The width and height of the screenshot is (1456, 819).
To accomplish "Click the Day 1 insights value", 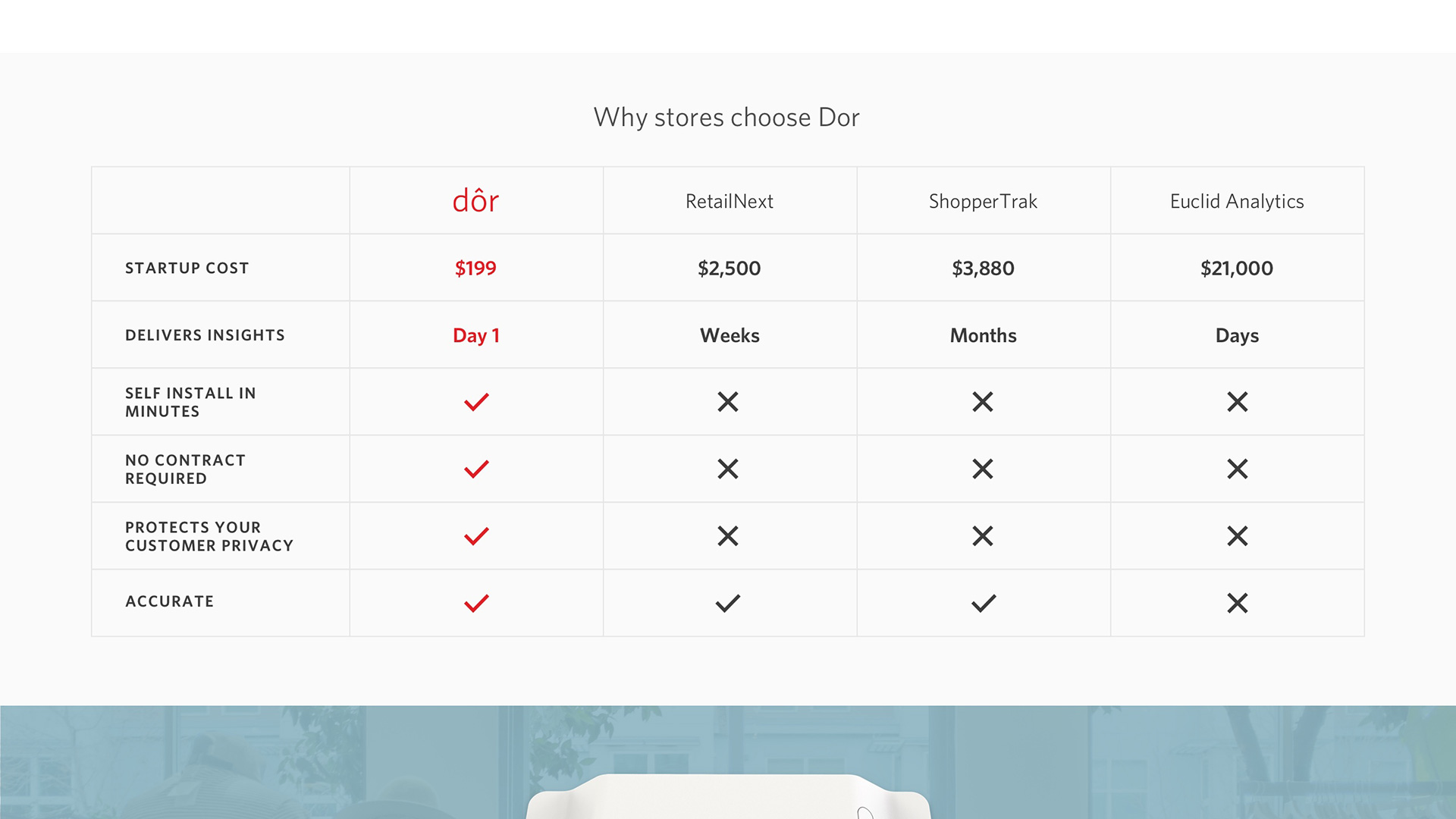I will [476, 335].
